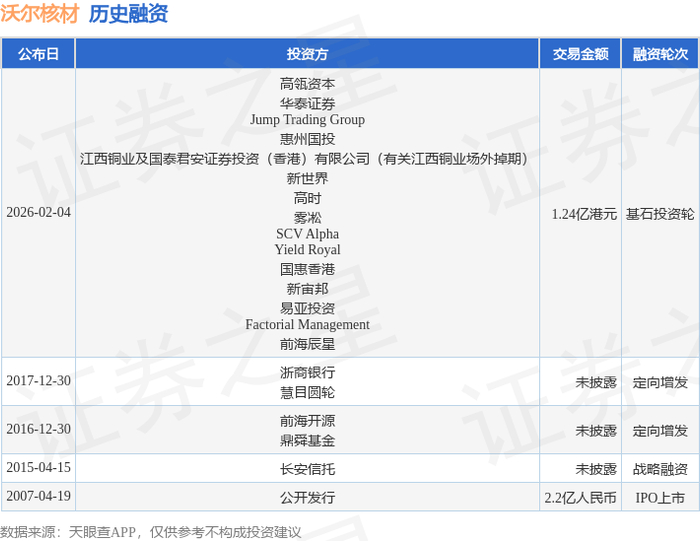Click investor 易亚投资
This screenshot has width=700, height=541.
tap(307, 308)
